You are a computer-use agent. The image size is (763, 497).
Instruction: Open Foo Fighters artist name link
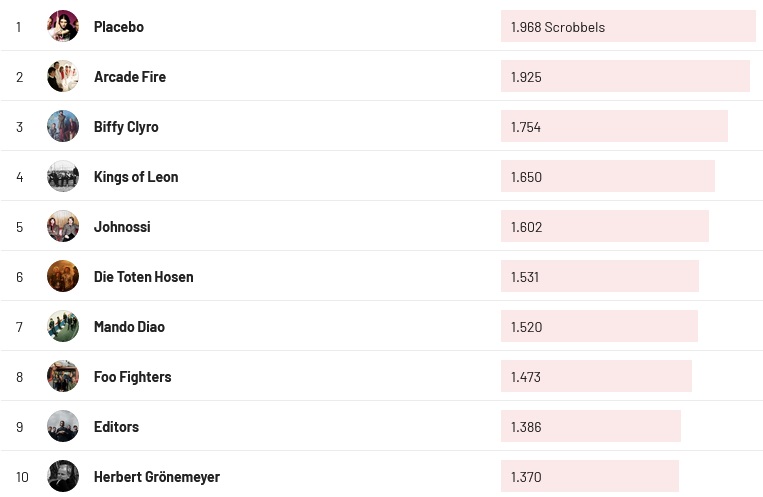point(132,377)
